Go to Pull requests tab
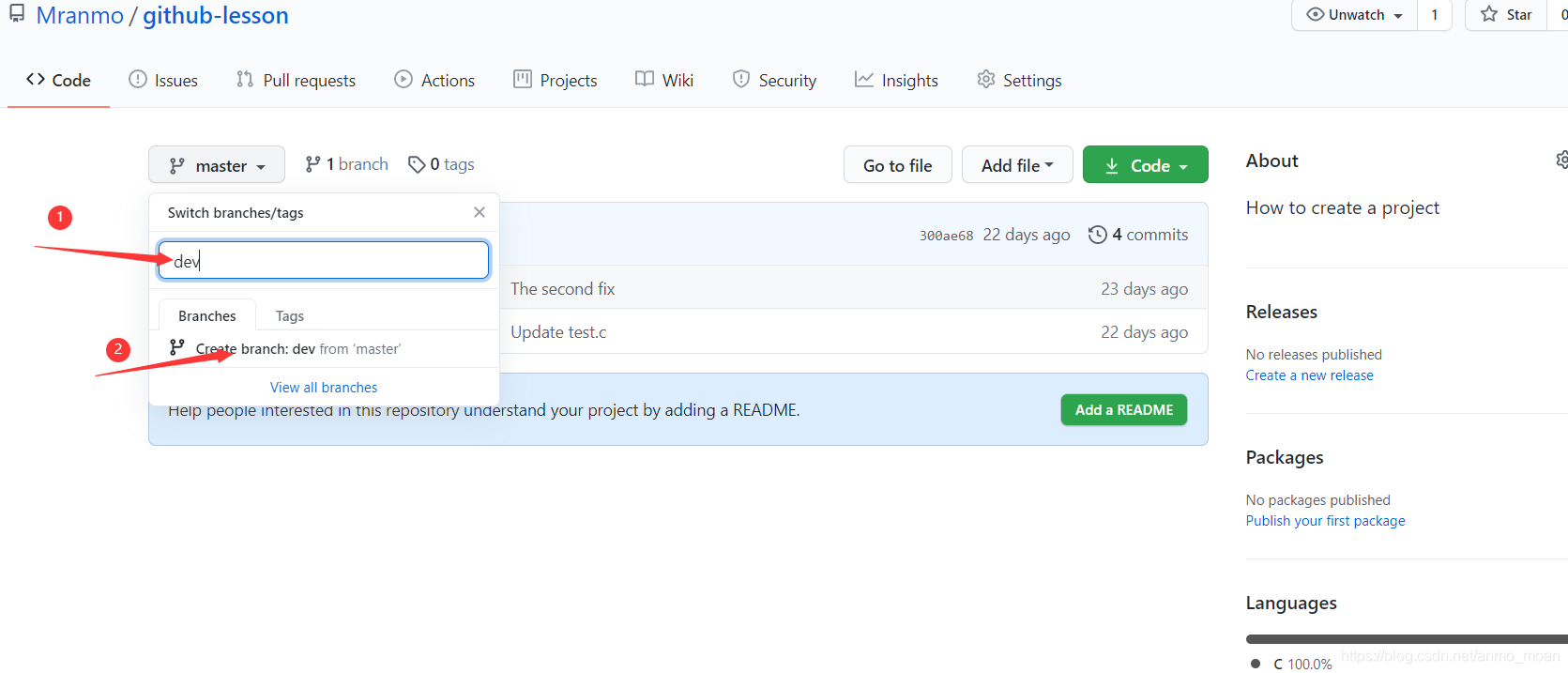Screen dimensions: 1568x673 click(297, 81)
